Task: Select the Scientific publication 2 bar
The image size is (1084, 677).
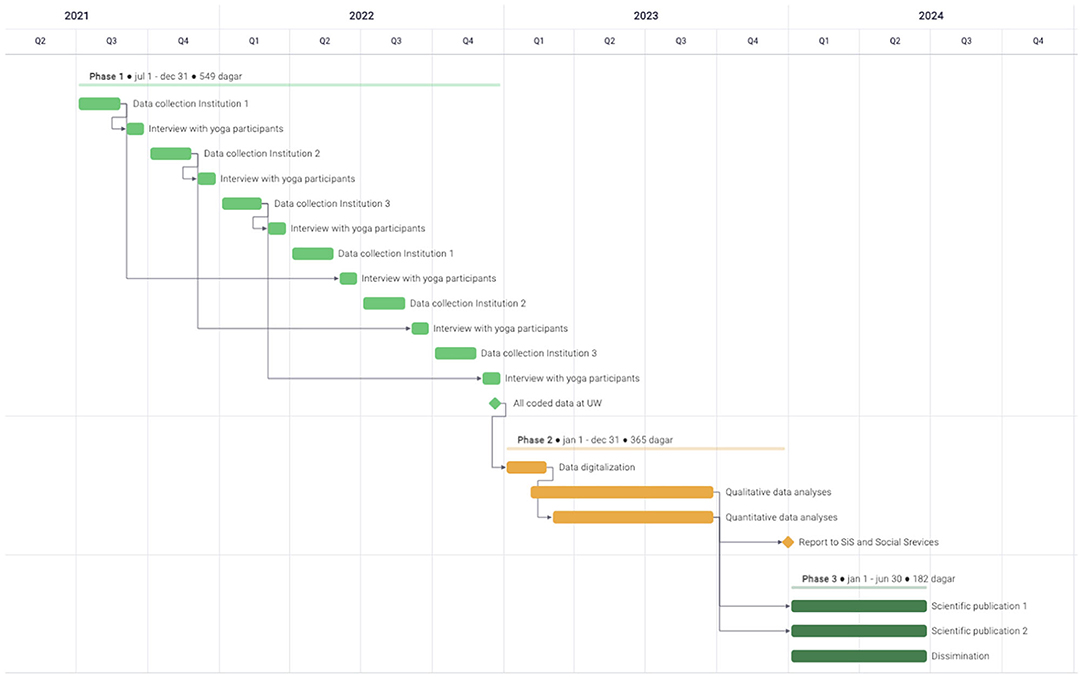Action: point(859,631)
